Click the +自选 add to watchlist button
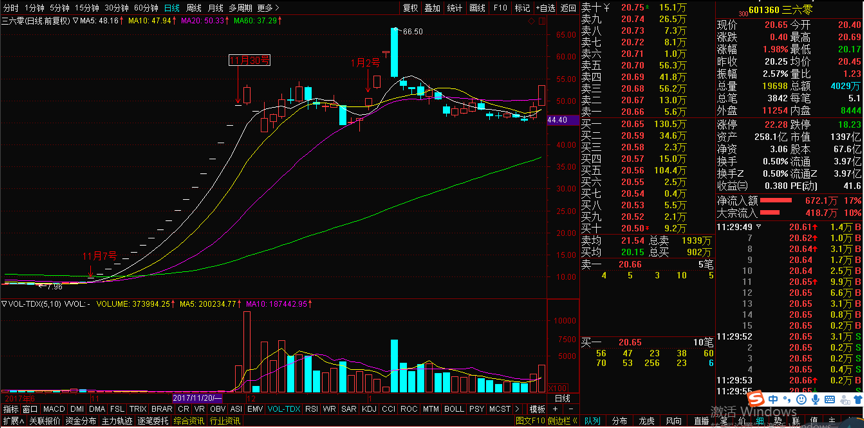Screen dimensions: 864x428 point(543,7)
